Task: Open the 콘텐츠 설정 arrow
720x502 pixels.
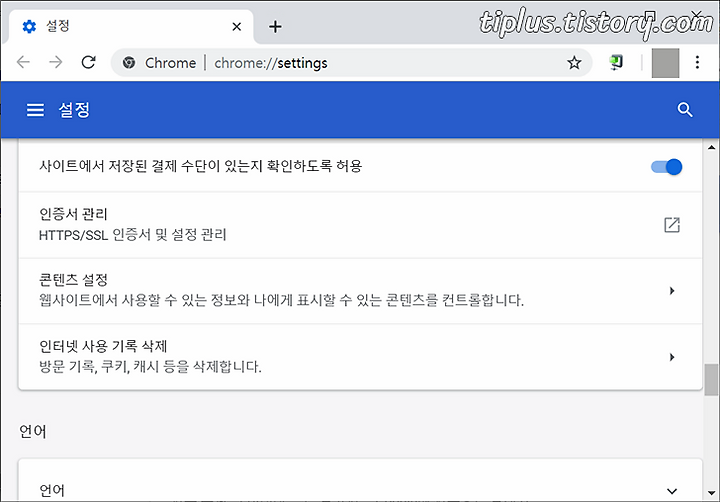Action: coord(672,291)
